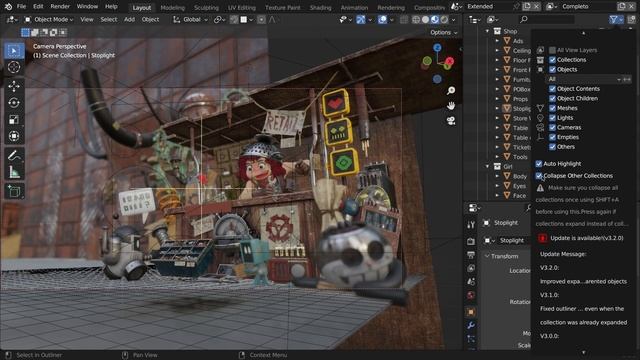This screenshot has width=640, height=360.
Task: Click the Update is available button
Action: [x=587, y=238]
